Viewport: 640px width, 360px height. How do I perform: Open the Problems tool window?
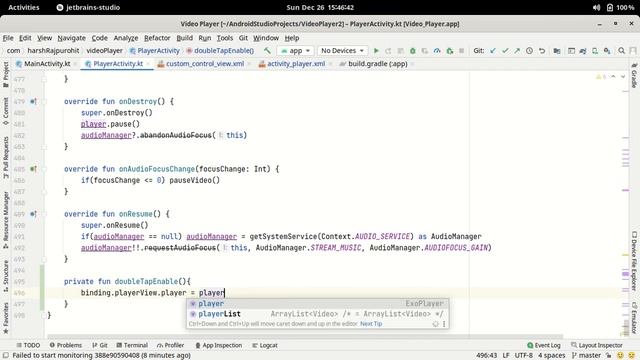coord(65,345)
